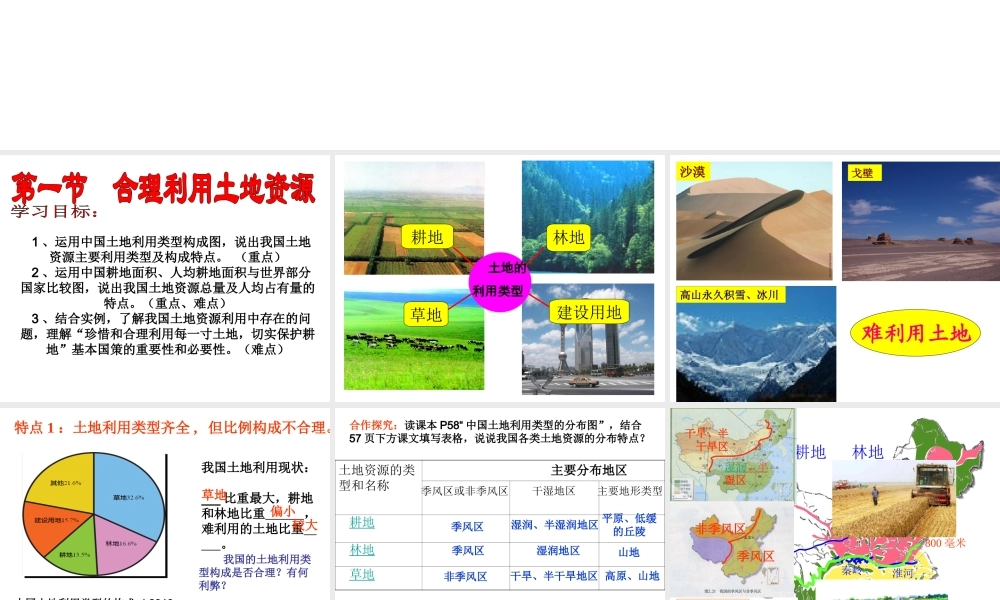Click the 秦岭 map label
This screenshot has width=1000, height=600.
[852, 571]
